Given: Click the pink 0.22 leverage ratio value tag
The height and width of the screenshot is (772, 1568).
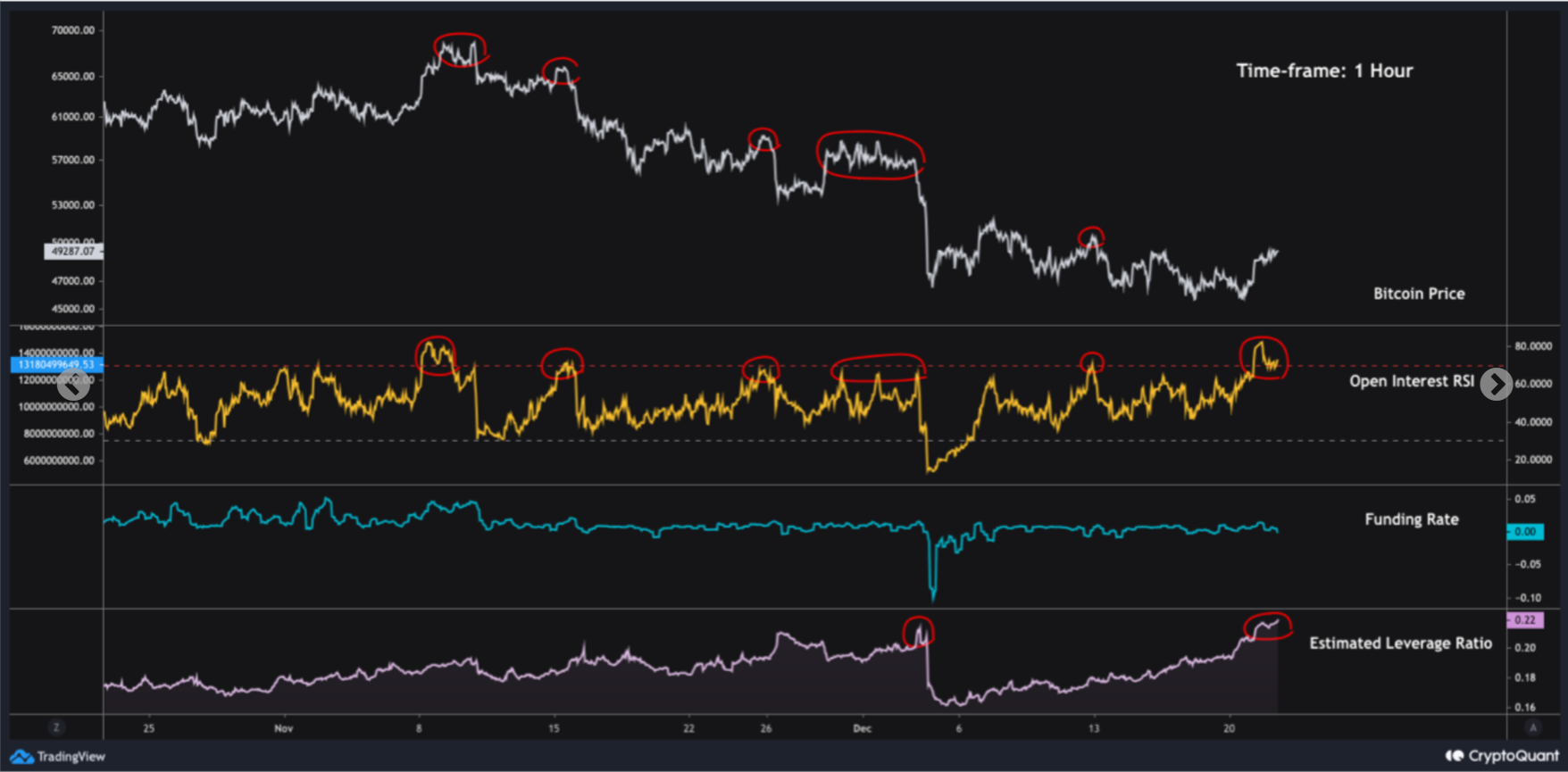Looking at the screenshot, I should (x=1525, y=619).
